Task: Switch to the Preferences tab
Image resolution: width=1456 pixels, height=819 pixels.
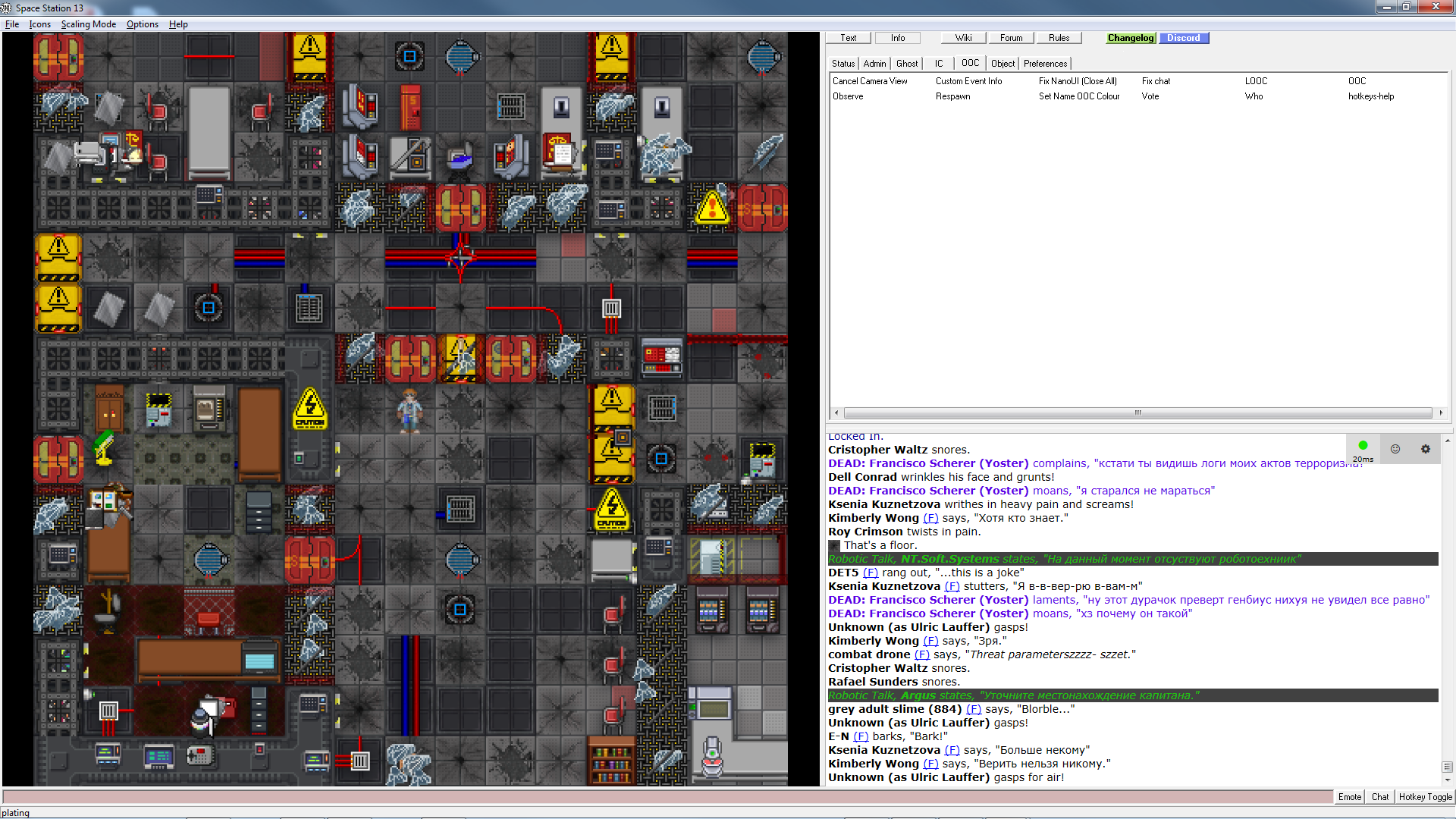Action: [x=1045, y=64]
